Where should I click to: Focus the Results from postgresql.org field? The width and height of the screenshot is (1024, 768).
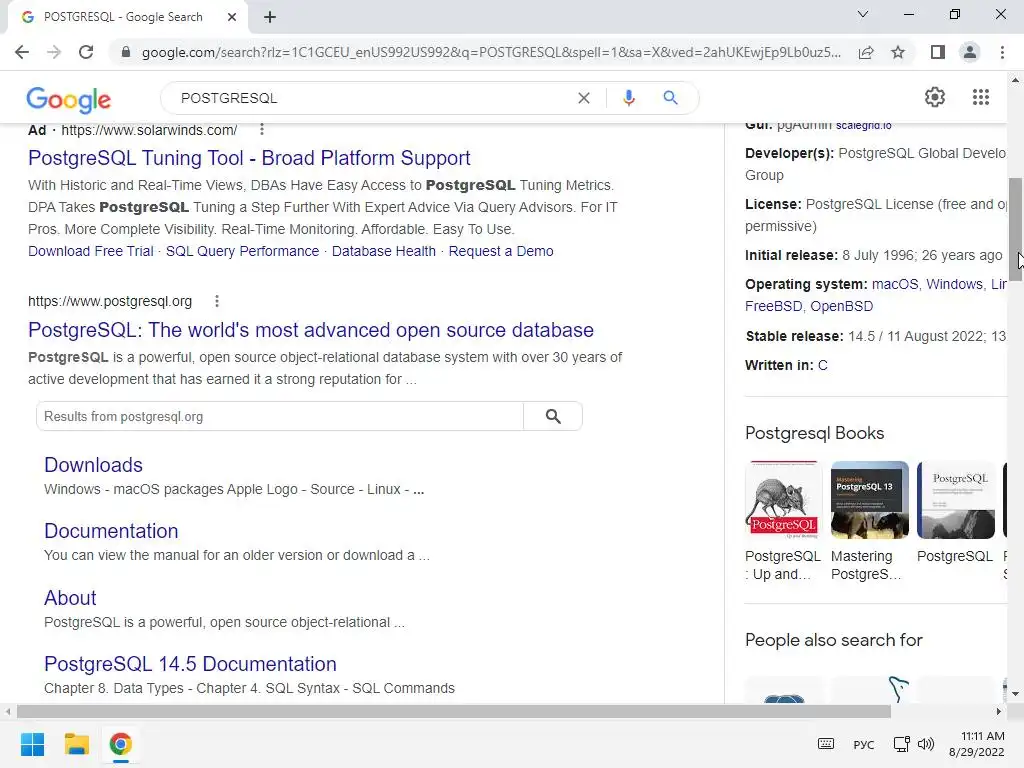coord(280,417)
